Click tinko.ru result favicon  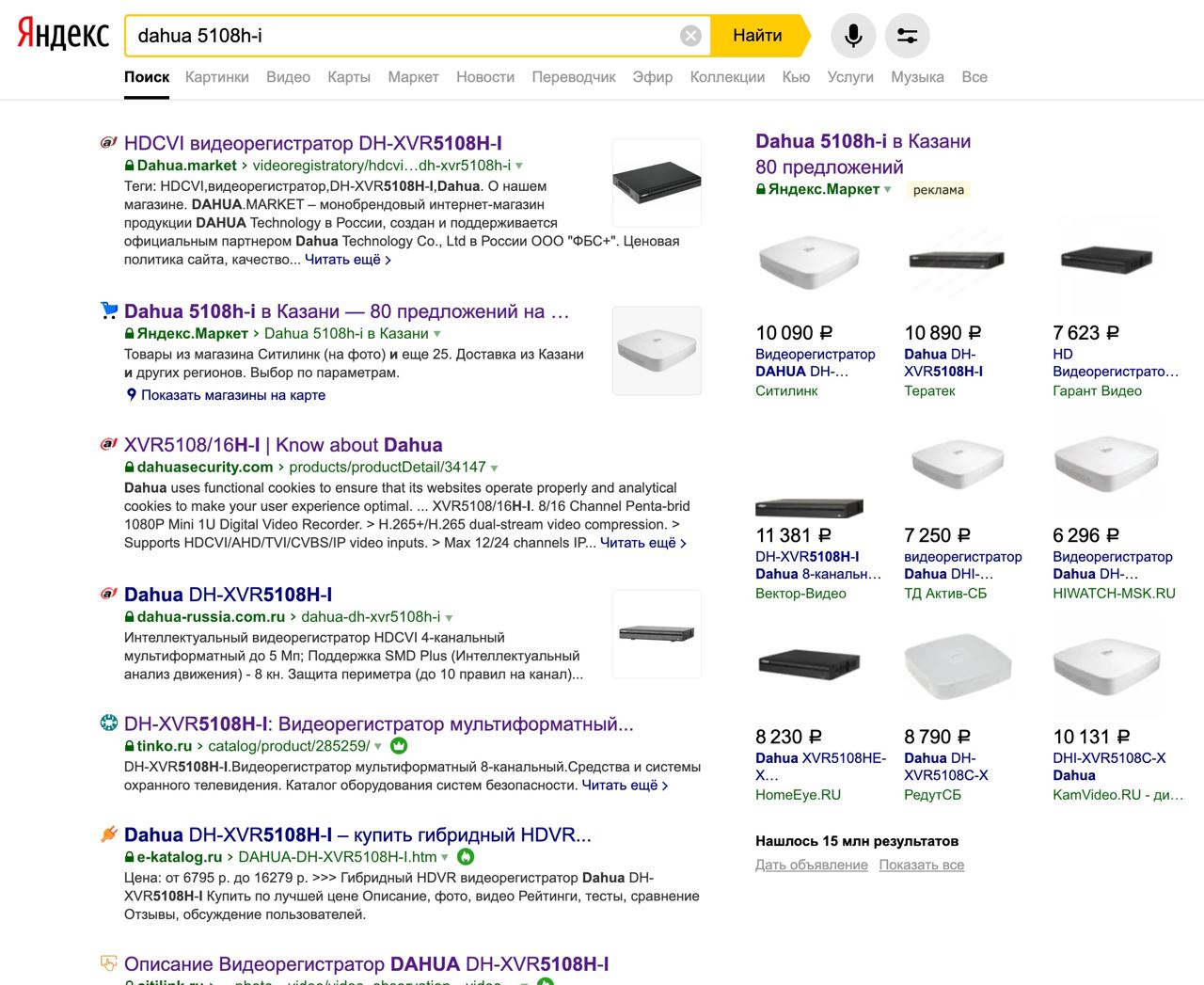click(109, 723)
